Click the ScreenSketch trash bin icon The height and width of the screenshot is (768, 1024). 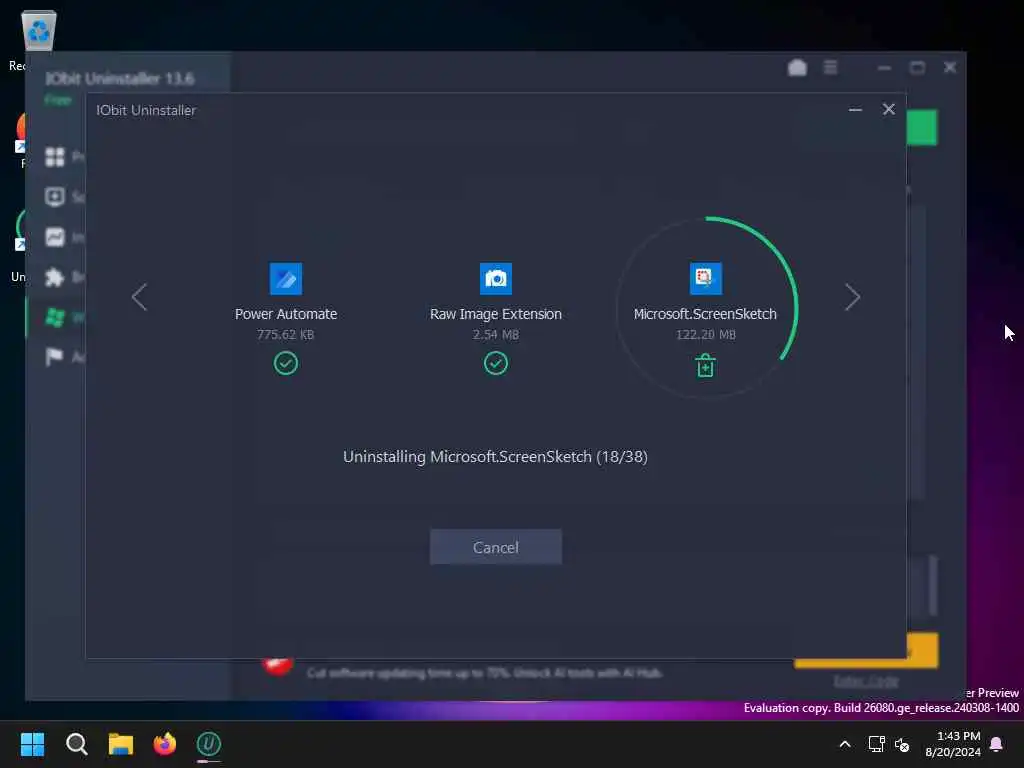click(705, 365)
